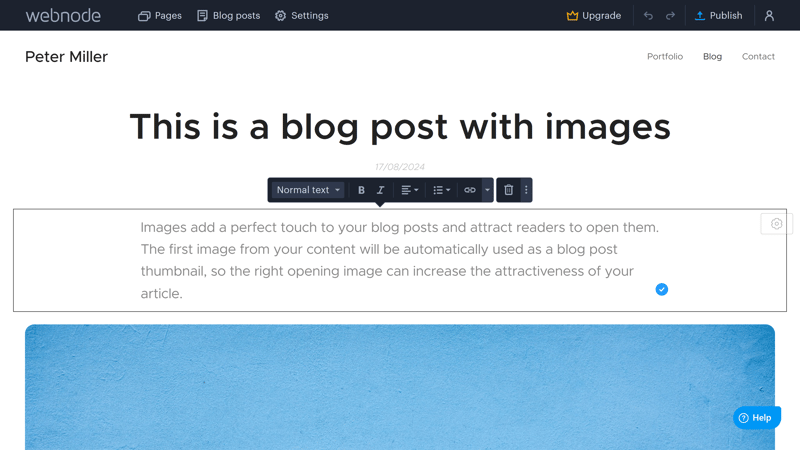Delete text block with trash icon
800x450 pixels.
click(509, 190)
